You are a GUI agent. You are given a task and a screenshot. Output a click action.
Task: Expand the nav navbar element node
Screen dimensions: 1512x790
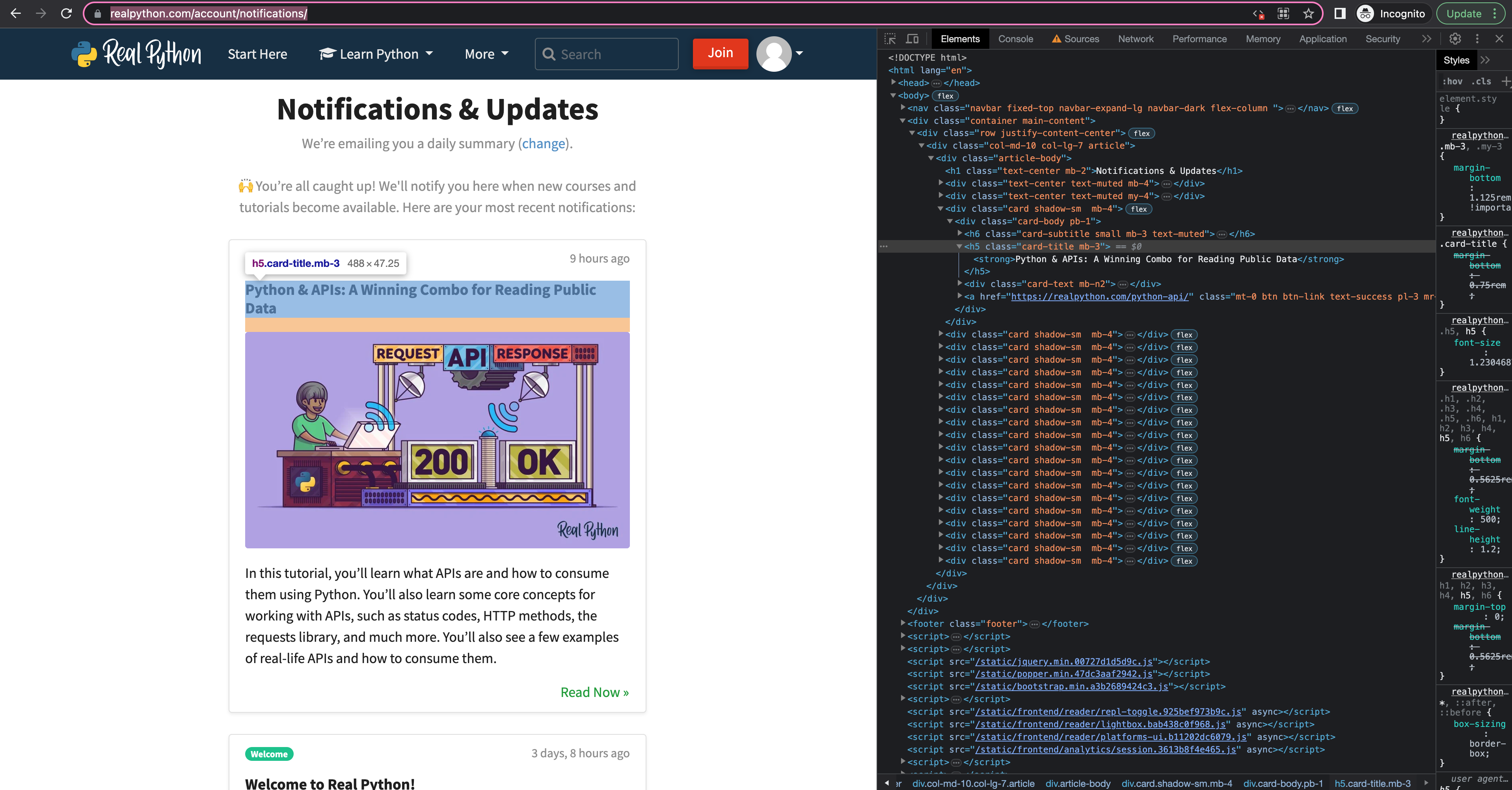pos(903,108)
